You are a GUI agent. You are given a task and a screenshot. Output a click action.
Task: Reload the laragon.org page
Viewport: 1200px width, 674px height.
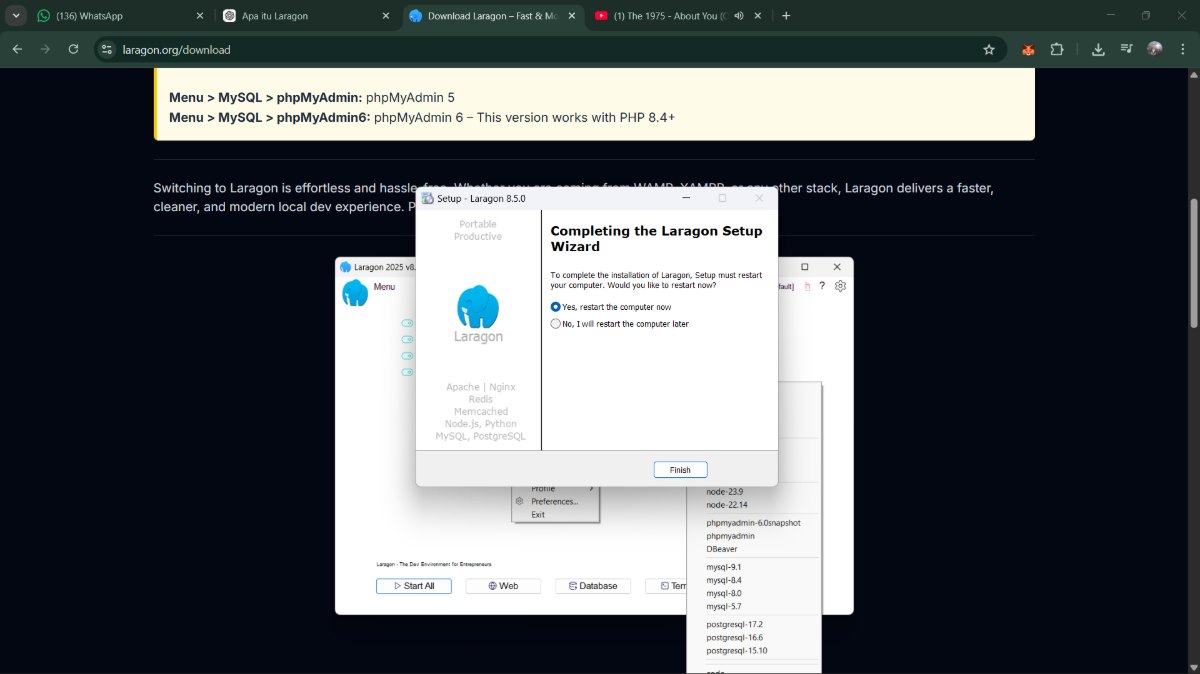(x=73, y=49)
